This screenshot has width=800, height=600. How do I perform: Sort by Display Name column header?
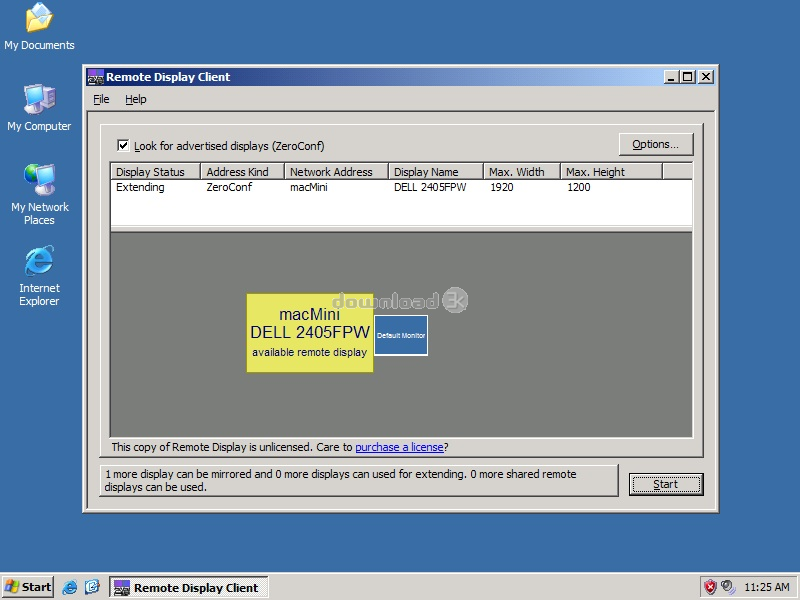click(436, 171)
